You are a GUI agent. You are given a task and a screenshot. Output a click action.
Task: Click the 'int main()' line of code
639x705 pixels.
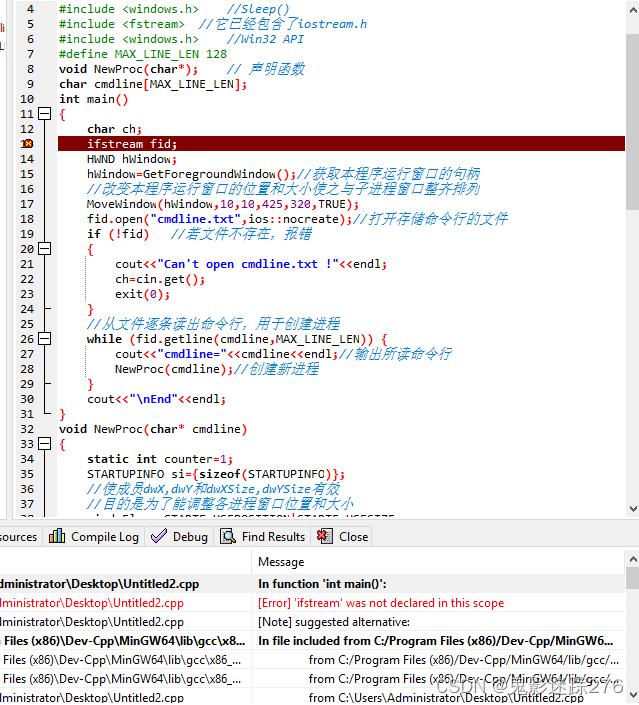(94, 99)
